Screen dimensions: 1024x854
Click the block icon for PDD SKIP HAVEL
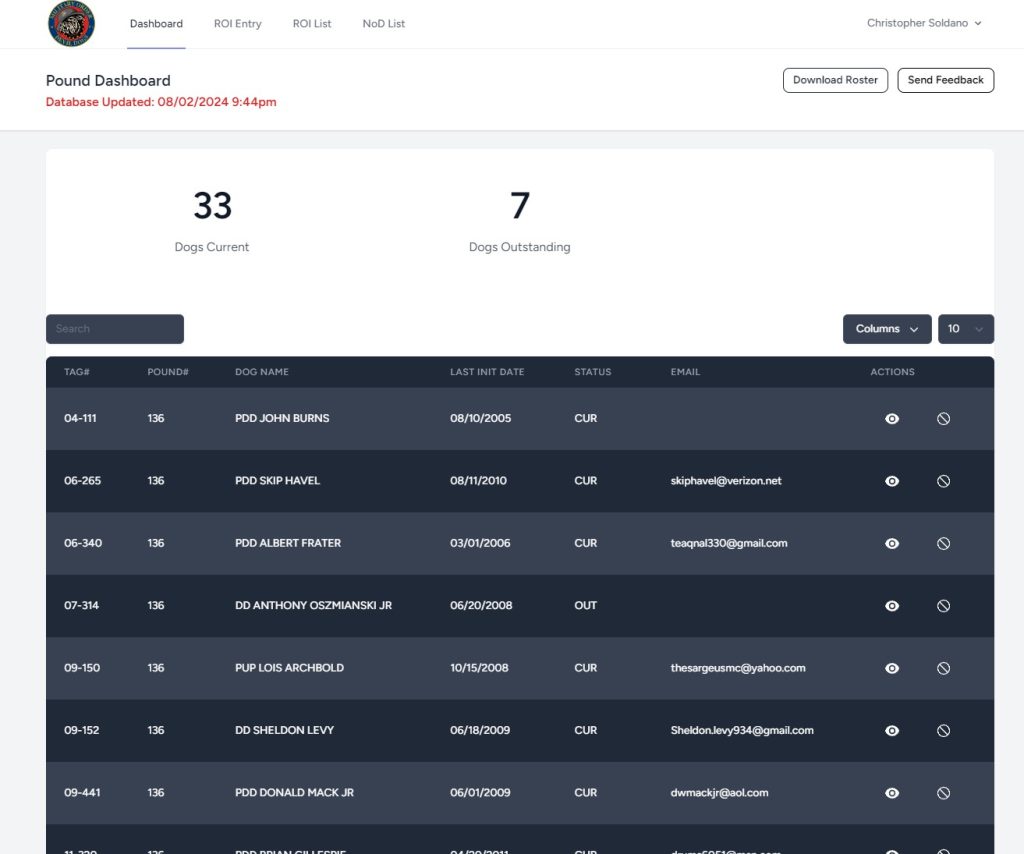[x=943, y=481]
